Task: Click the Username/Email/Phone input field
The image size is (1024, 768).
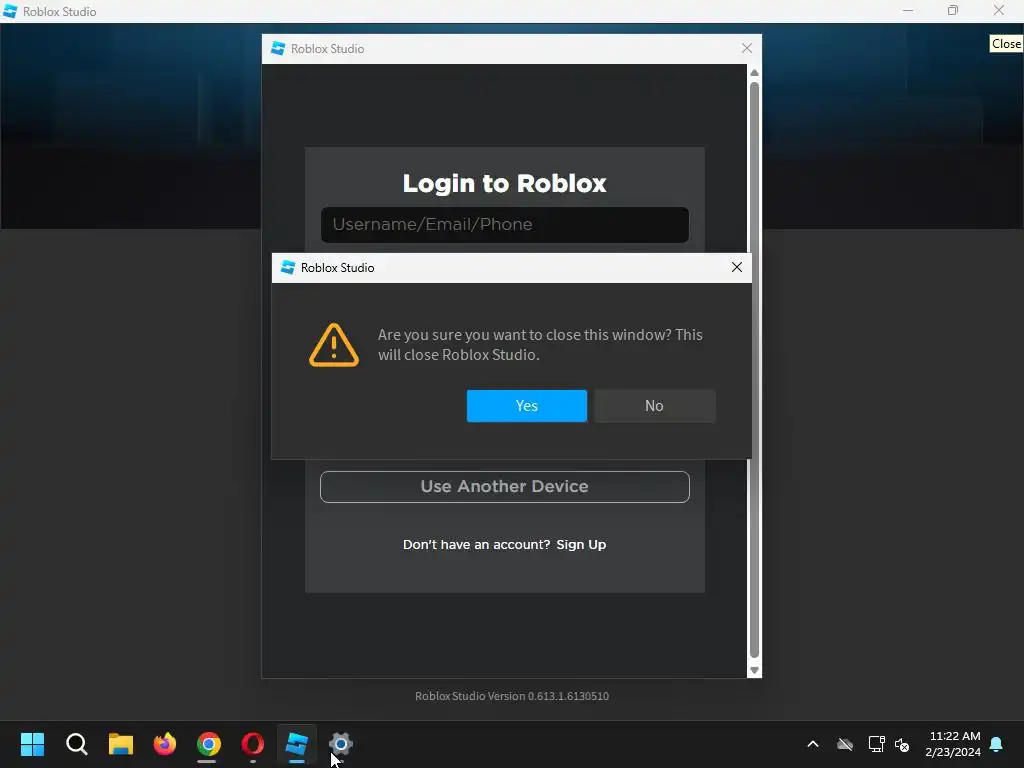Action: (505, 225)
